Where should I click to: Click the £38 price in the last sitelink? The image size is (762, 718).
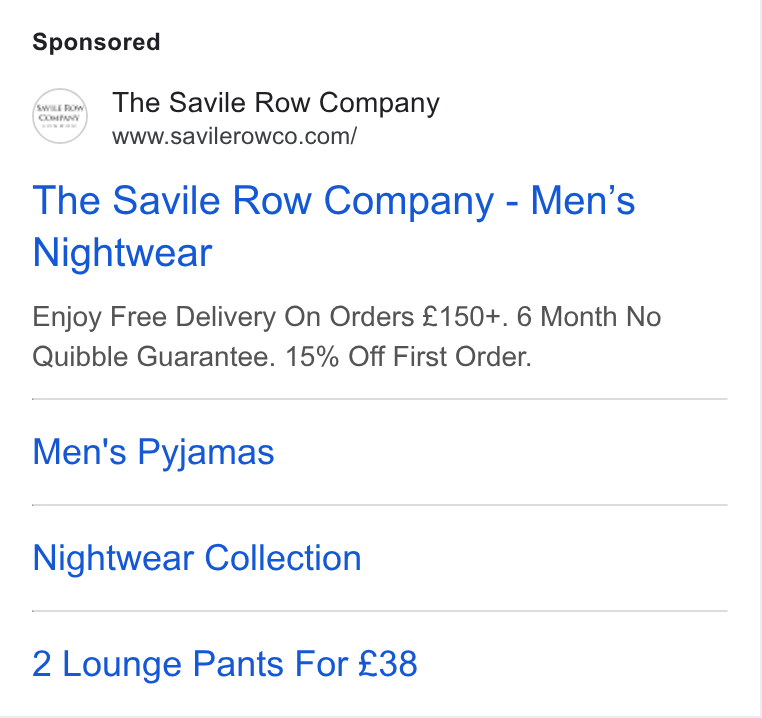tap(388, 664)
